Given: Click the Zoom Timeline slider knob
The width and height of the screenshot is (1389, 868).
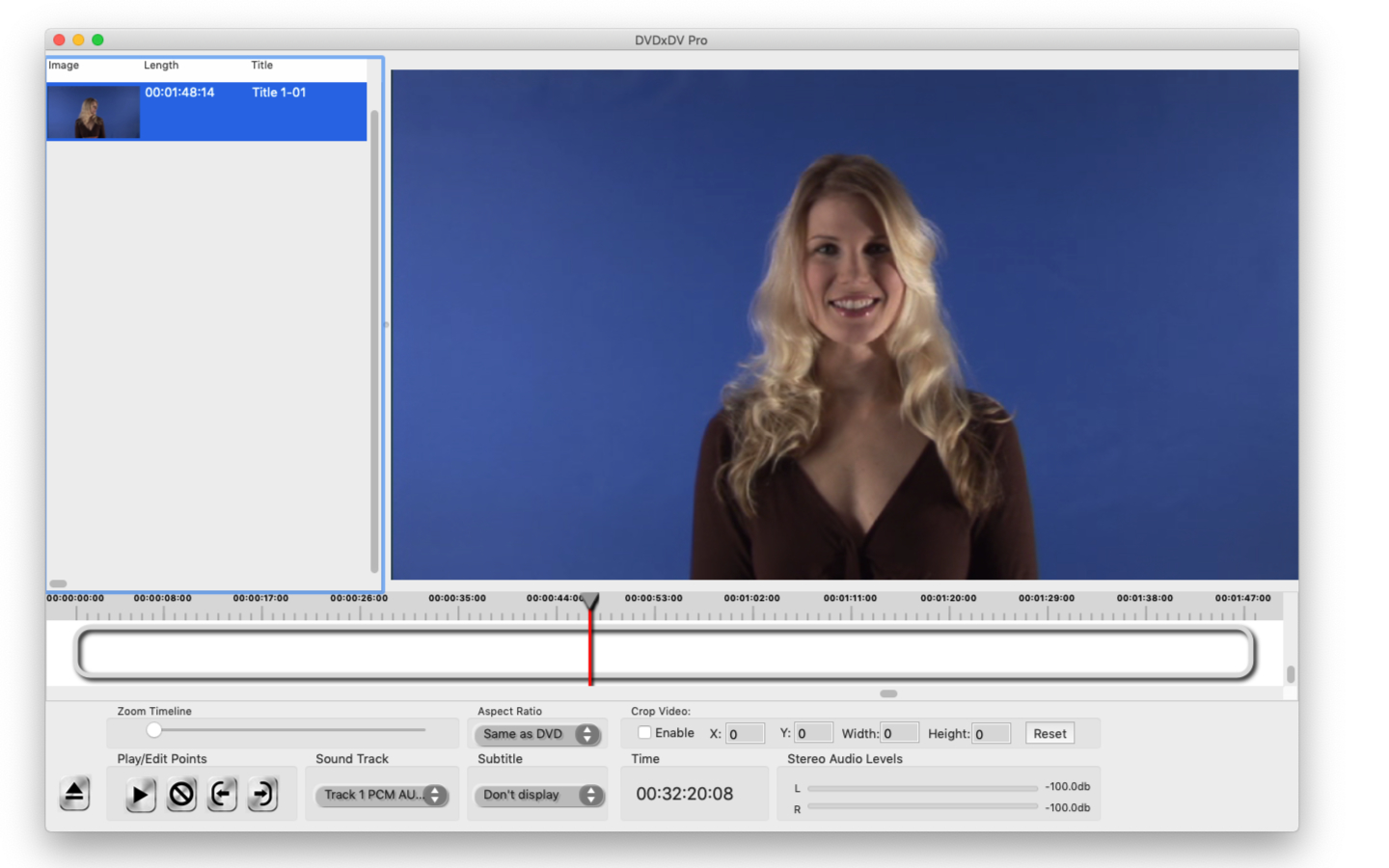Looking at the screenshot, I should pos(154,730).
